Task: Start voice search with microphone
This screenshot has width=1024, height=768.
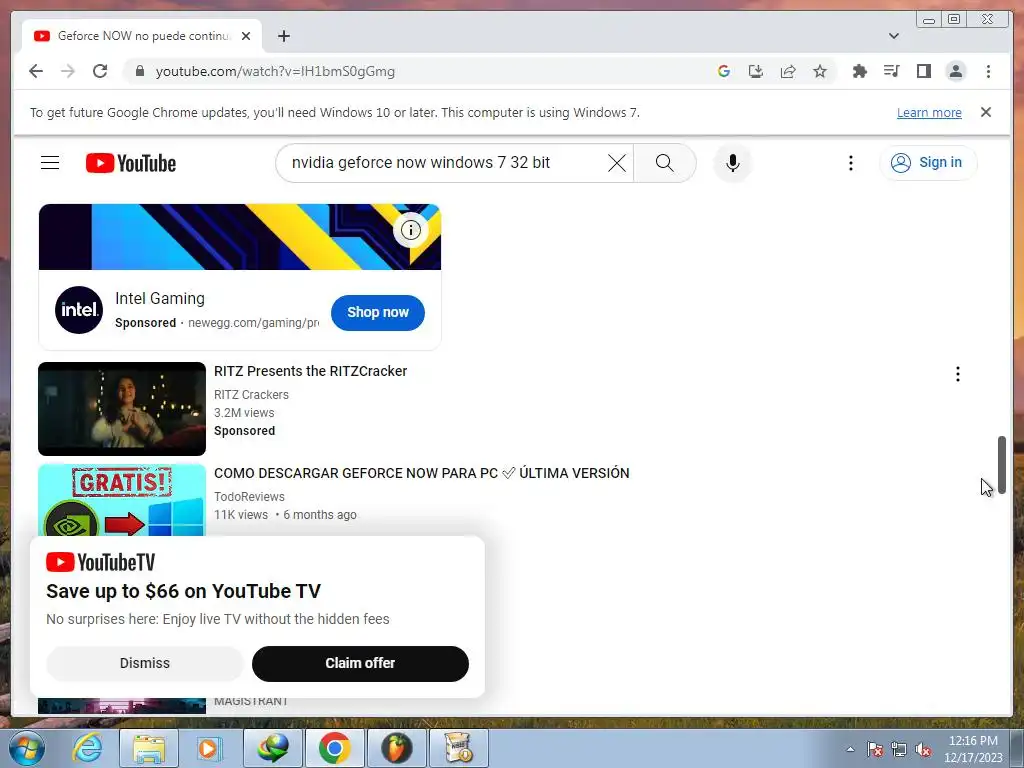Action: [733, 163]
